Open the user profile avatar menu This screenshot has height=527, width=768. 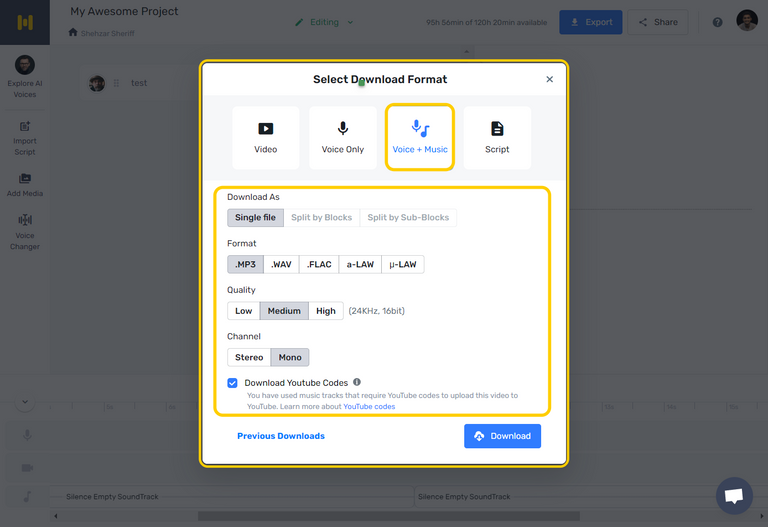pyautogui.click(x=747, y=21)
